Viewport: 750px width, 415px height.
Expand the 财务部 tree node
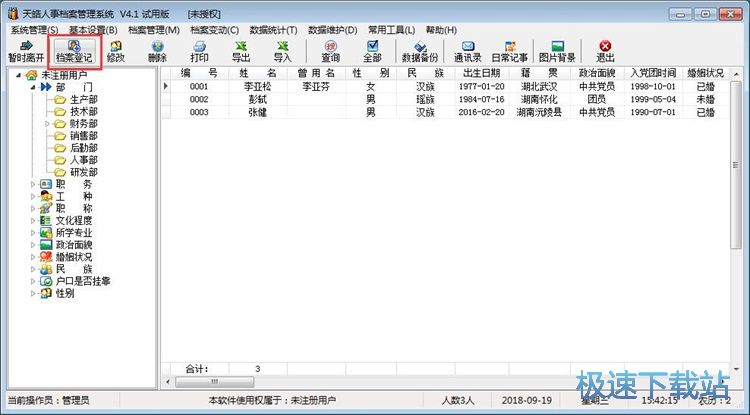pos(47,124)
